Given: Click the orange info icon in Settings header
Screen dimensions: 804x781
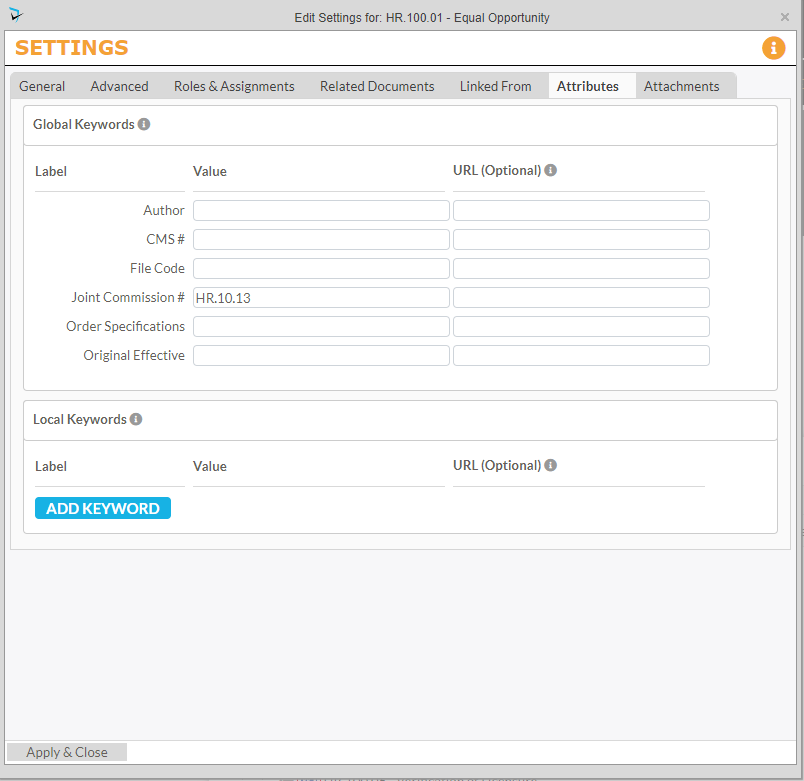Looking at the screenshot, I should (773, 48).
